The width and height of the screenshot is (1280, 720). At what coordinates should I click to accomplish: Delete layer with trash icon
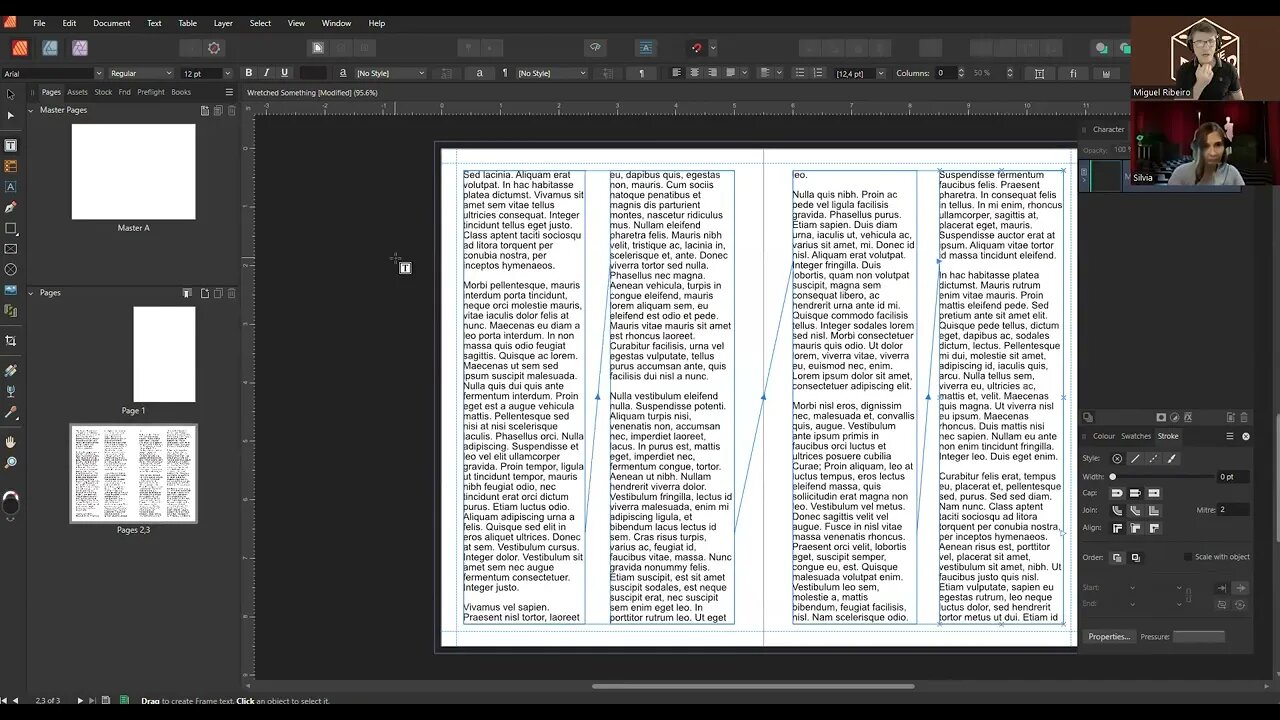[x=1244, y=417]
